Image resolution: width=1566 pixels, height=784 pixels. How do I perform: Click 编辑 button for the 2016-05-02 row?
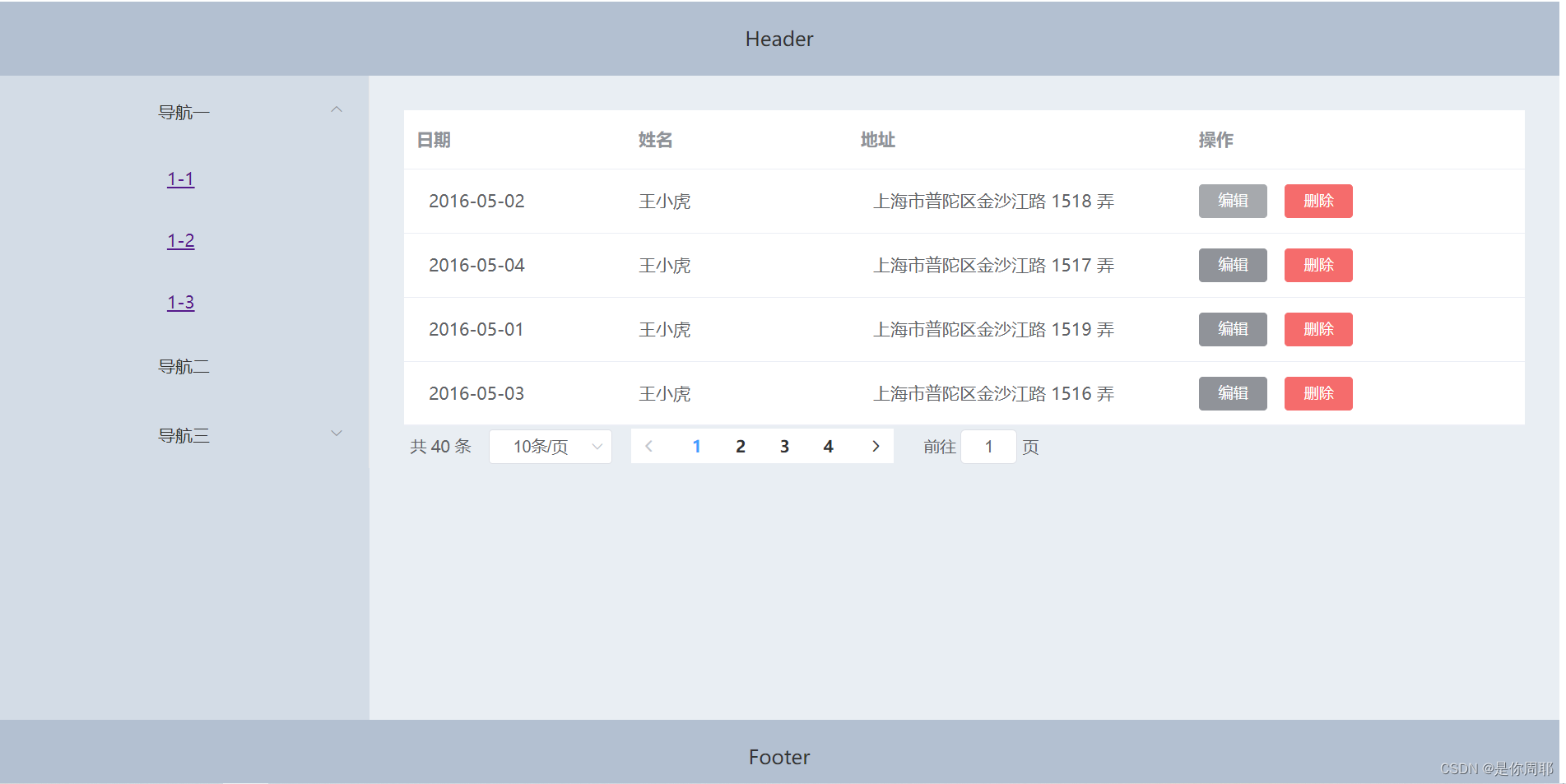point(1232,201)
